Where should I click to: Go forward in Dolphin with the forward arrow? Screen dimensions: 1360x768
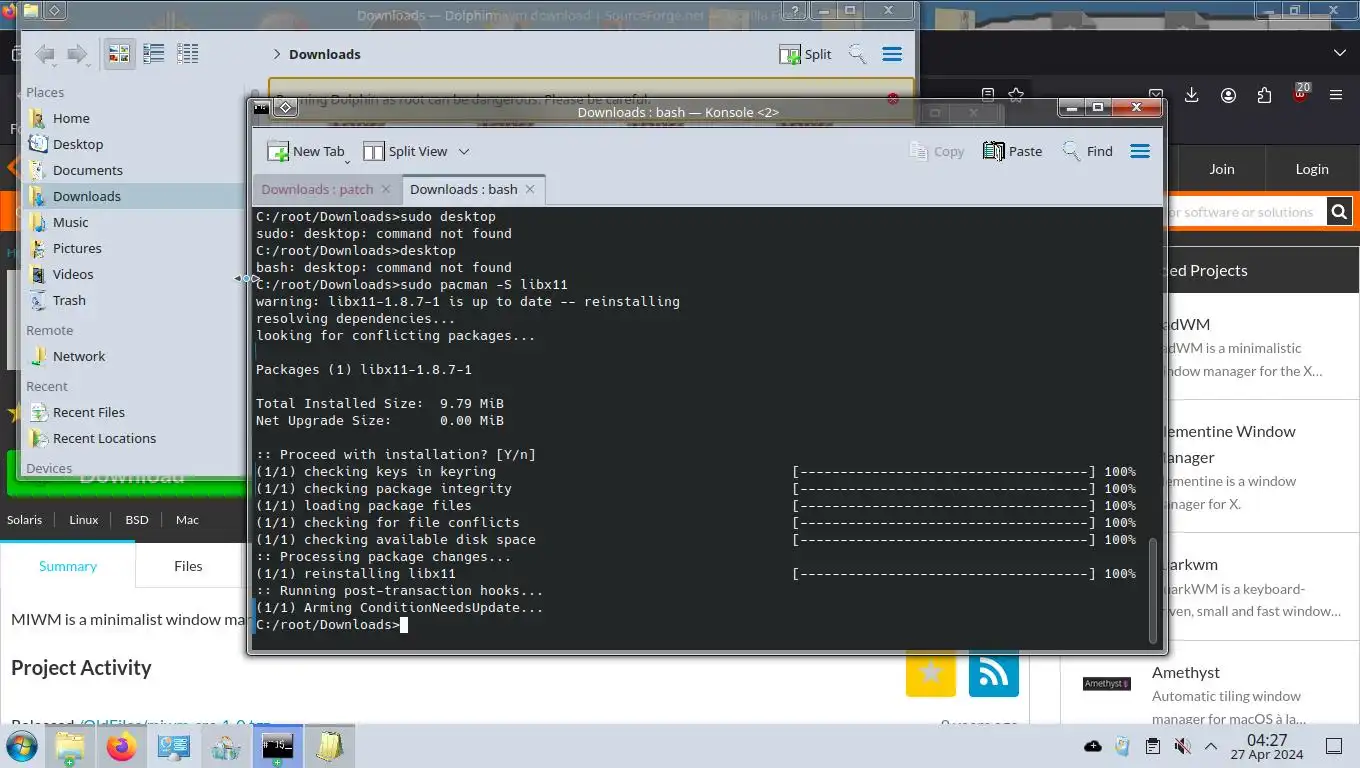(77, 54)
